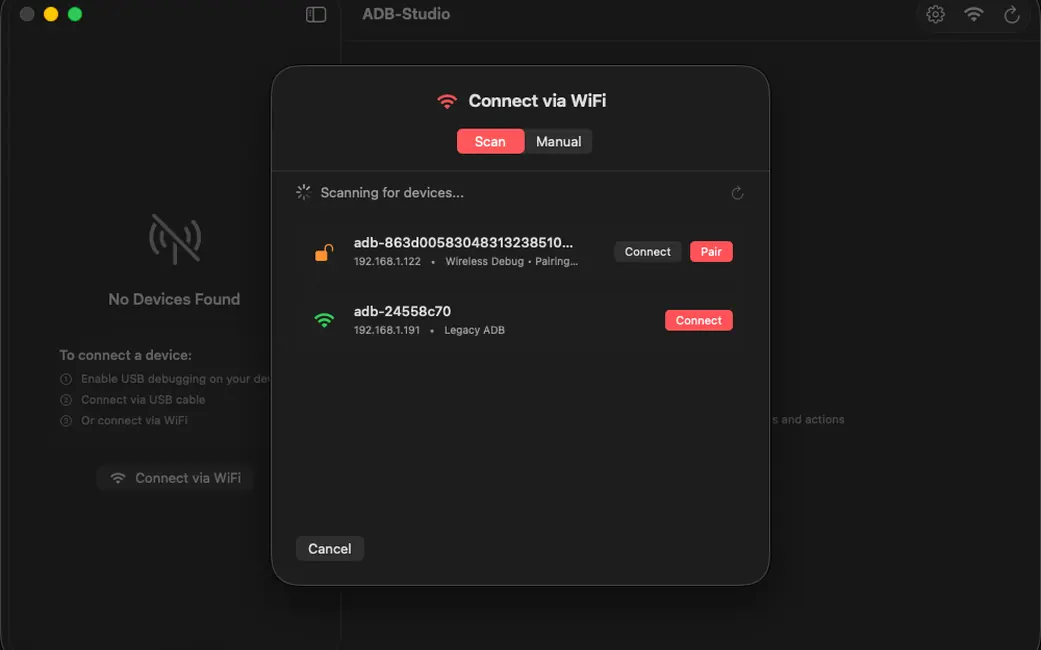Click the no-signal antenna icon in sidebar
Screen dimensions: 1041x650
click(175, 239)
